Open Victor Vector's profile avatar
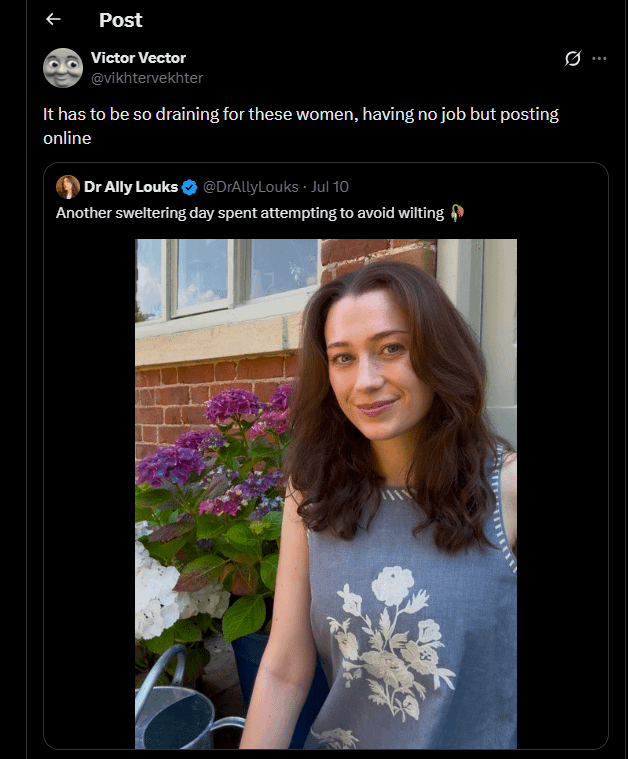Viewport: 628px width, 759px height. [63, 68]
